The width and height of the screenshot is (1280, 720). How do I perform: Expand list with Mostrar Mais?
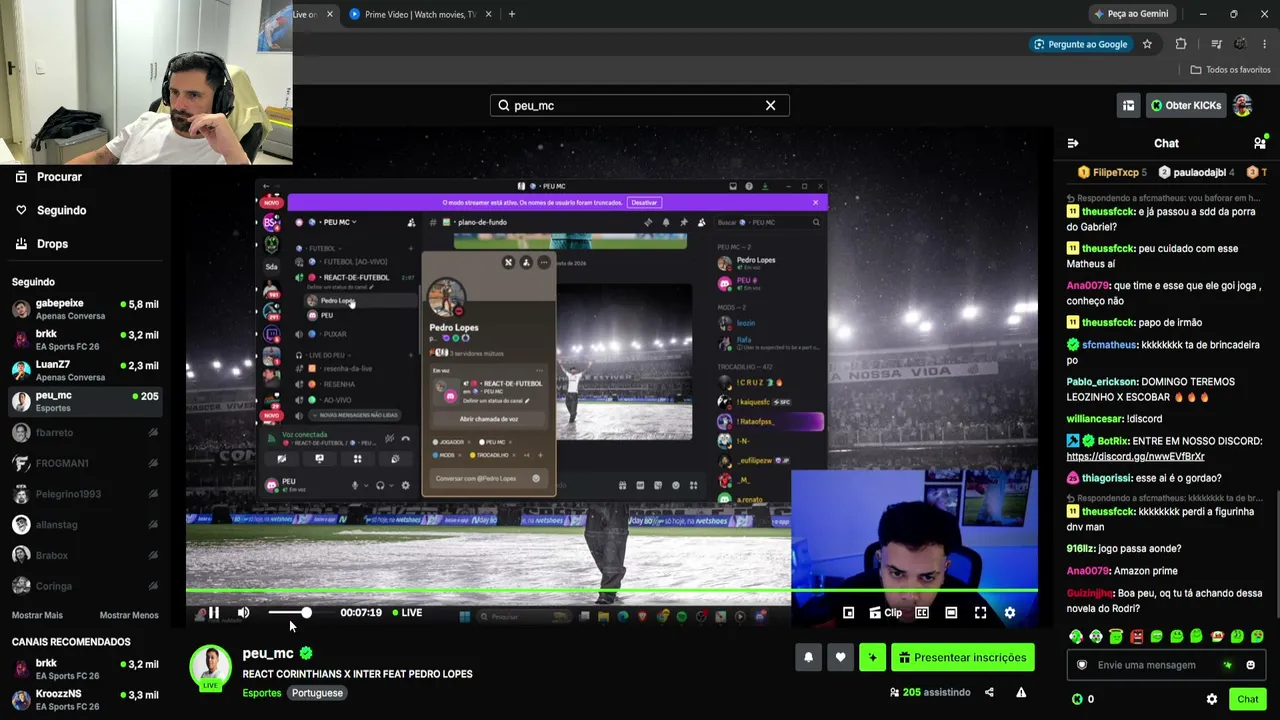point(37,615)
